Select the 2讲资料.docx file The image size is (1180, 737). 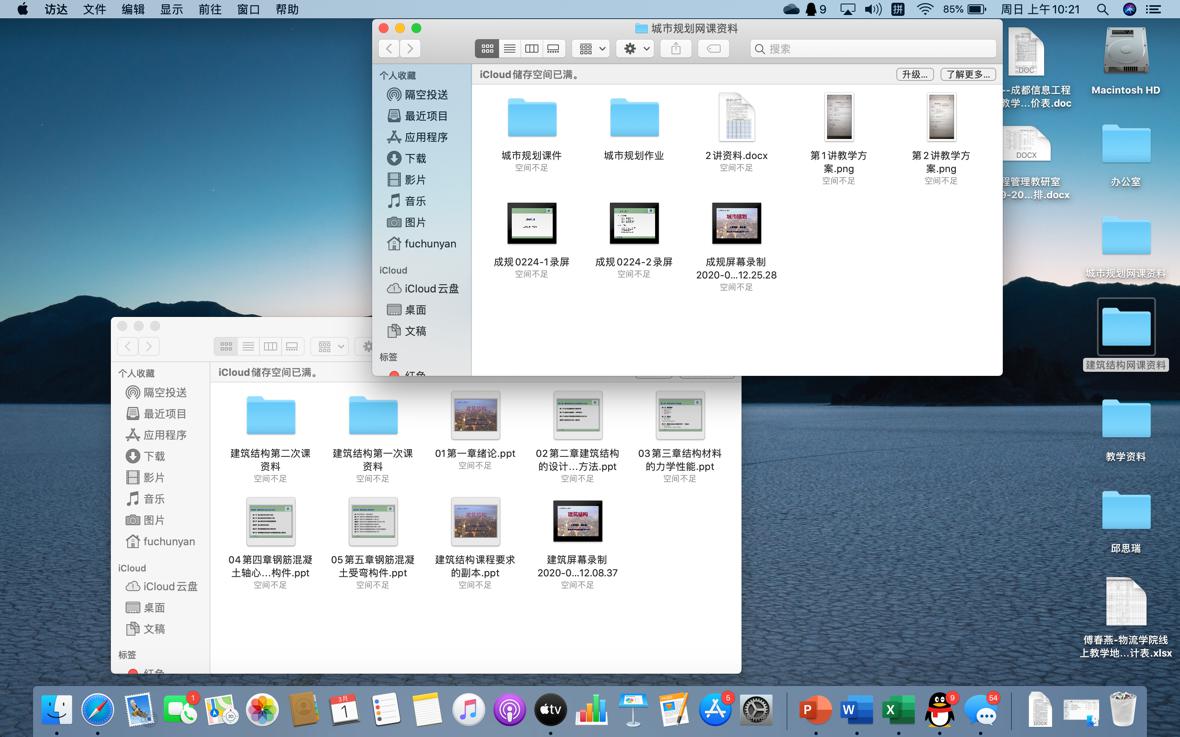click(x=736, y=119)
